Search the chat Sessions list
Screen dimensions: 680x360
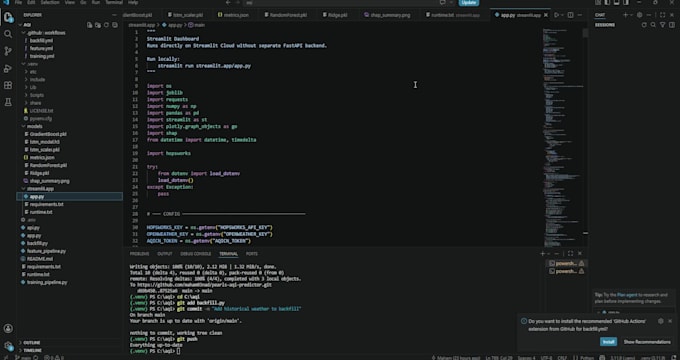point(653,25)
